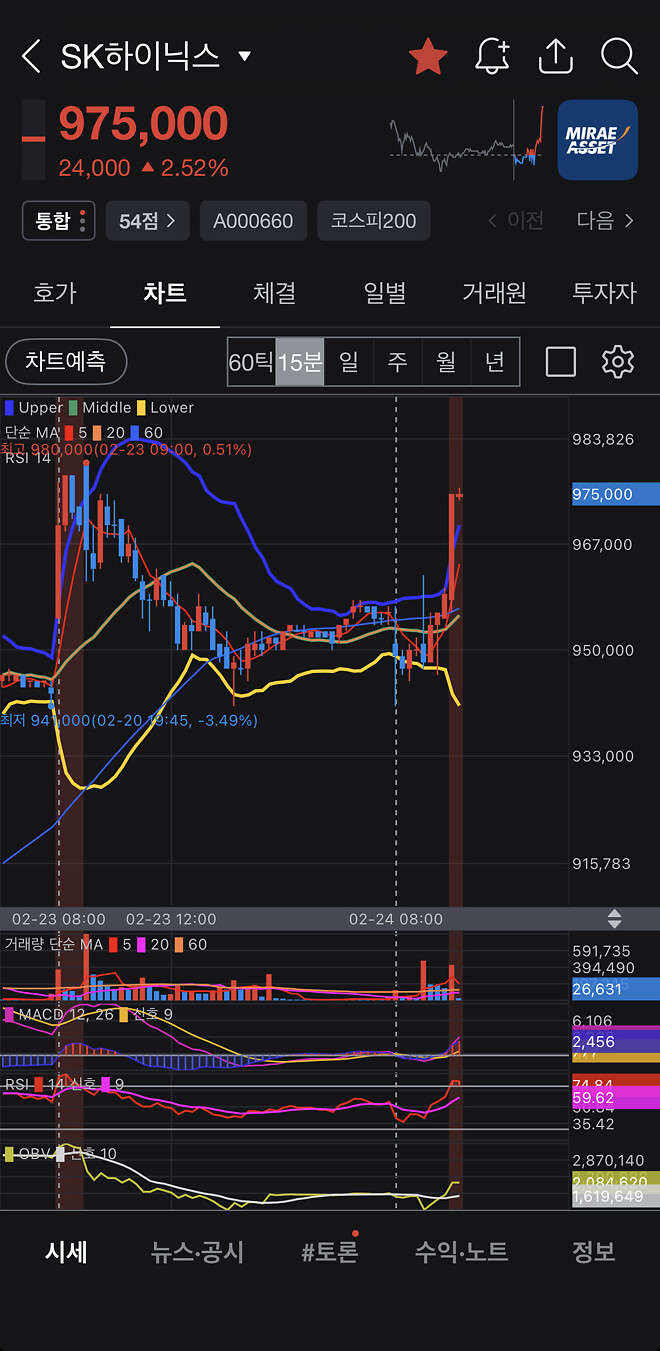The image size is (660, 1351).
Task: Open chart settings gear icon
Action: click(x=618, y=361)
